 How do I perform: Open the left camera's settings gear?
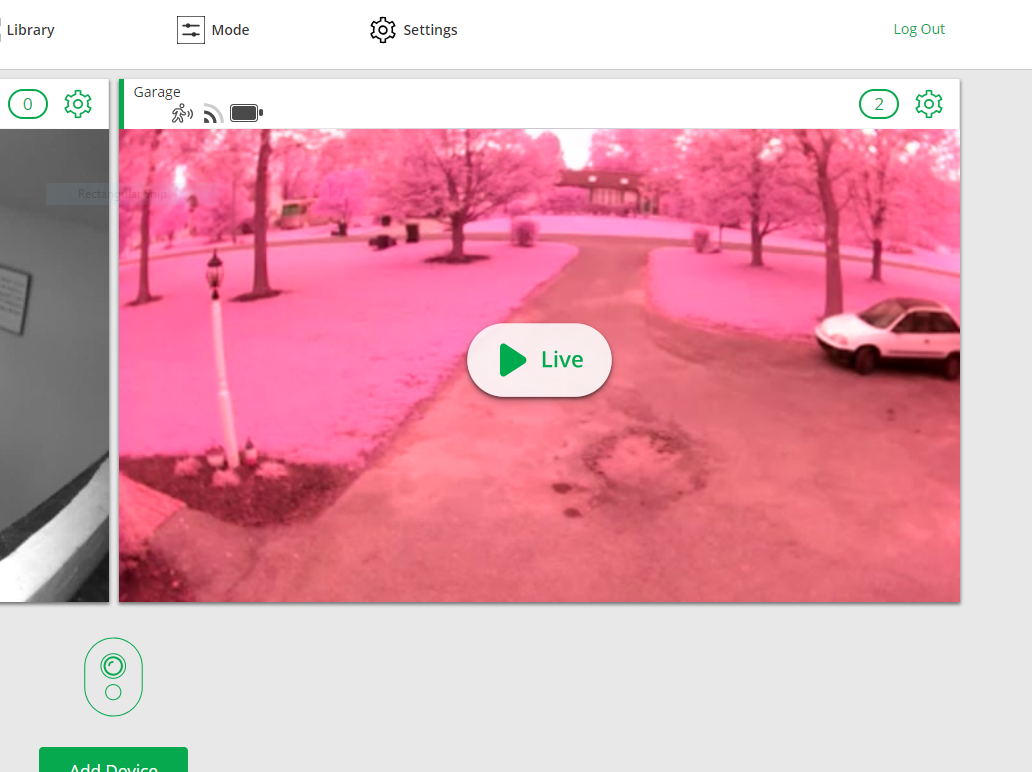coord(78,103)
